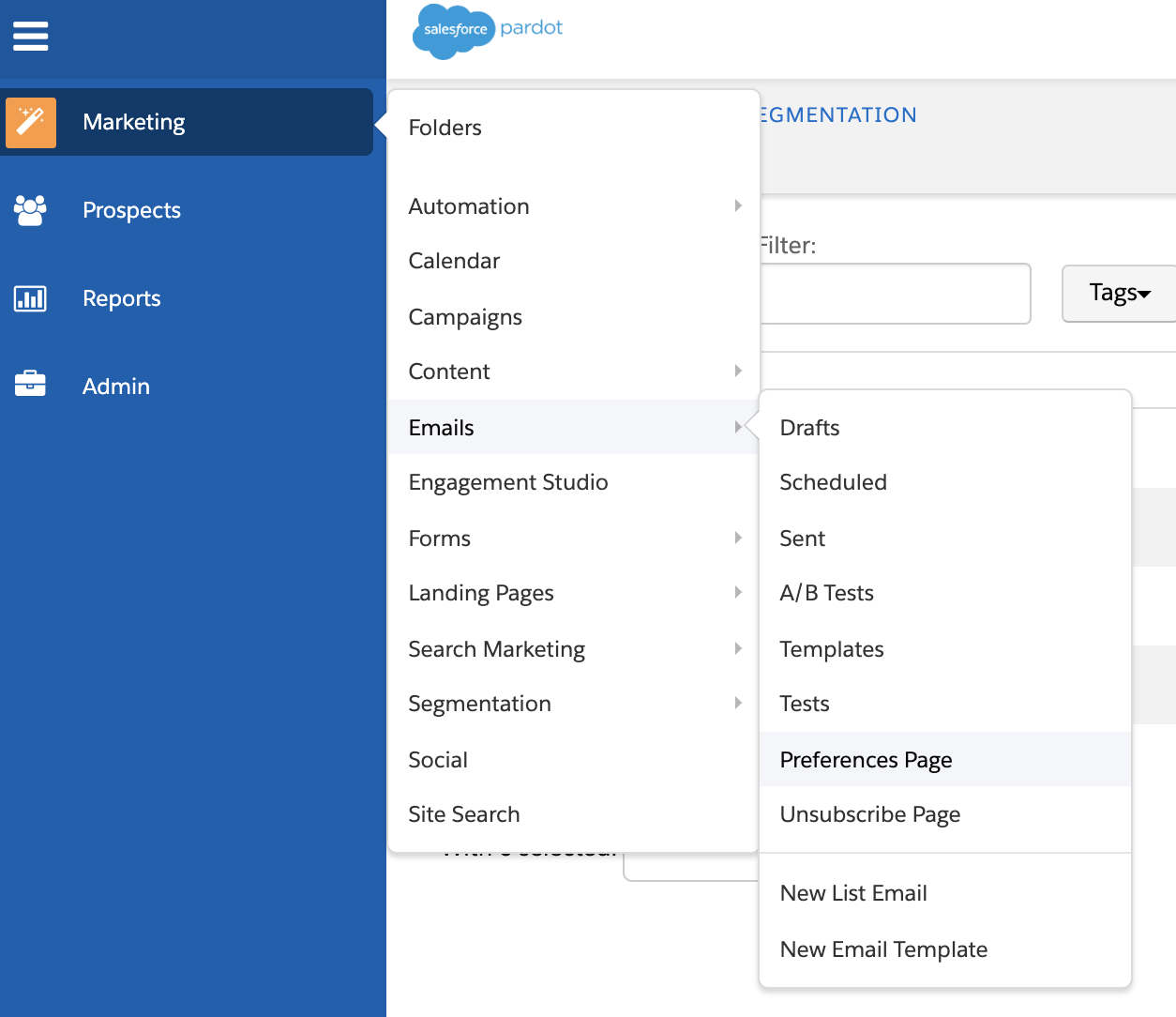Expand the Segmentation submenu arrow
The height and width of the screenshot is (1017, 1176).
tap(738, 703)
